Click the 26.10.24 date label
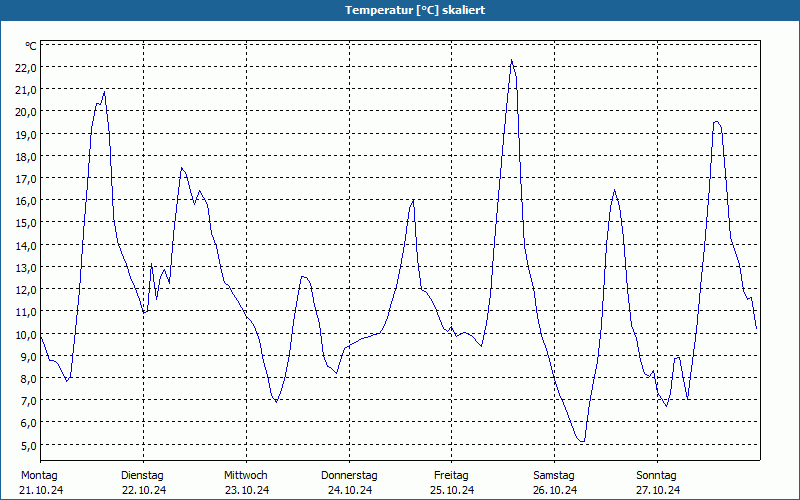Viewport: 800px width, 500px height. [x=555, y=490]
